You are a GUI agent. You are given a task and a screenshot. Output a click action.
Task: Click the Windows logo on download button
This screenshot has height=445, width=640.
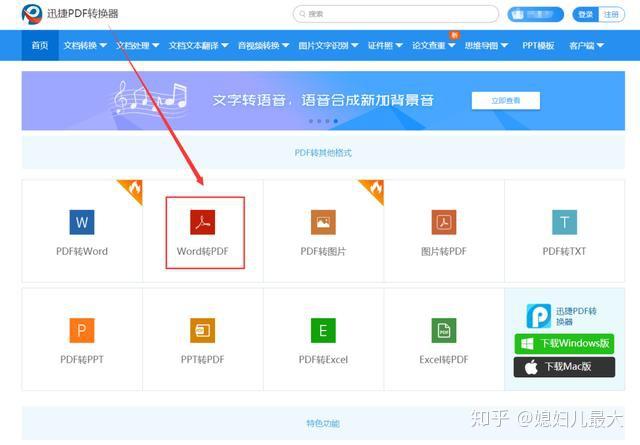527,344
